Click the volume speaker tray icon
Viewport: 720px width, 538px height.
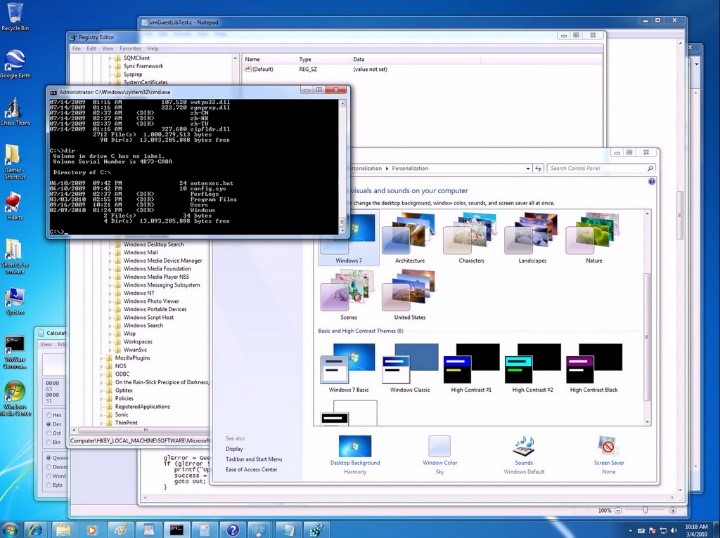[673, 530]
